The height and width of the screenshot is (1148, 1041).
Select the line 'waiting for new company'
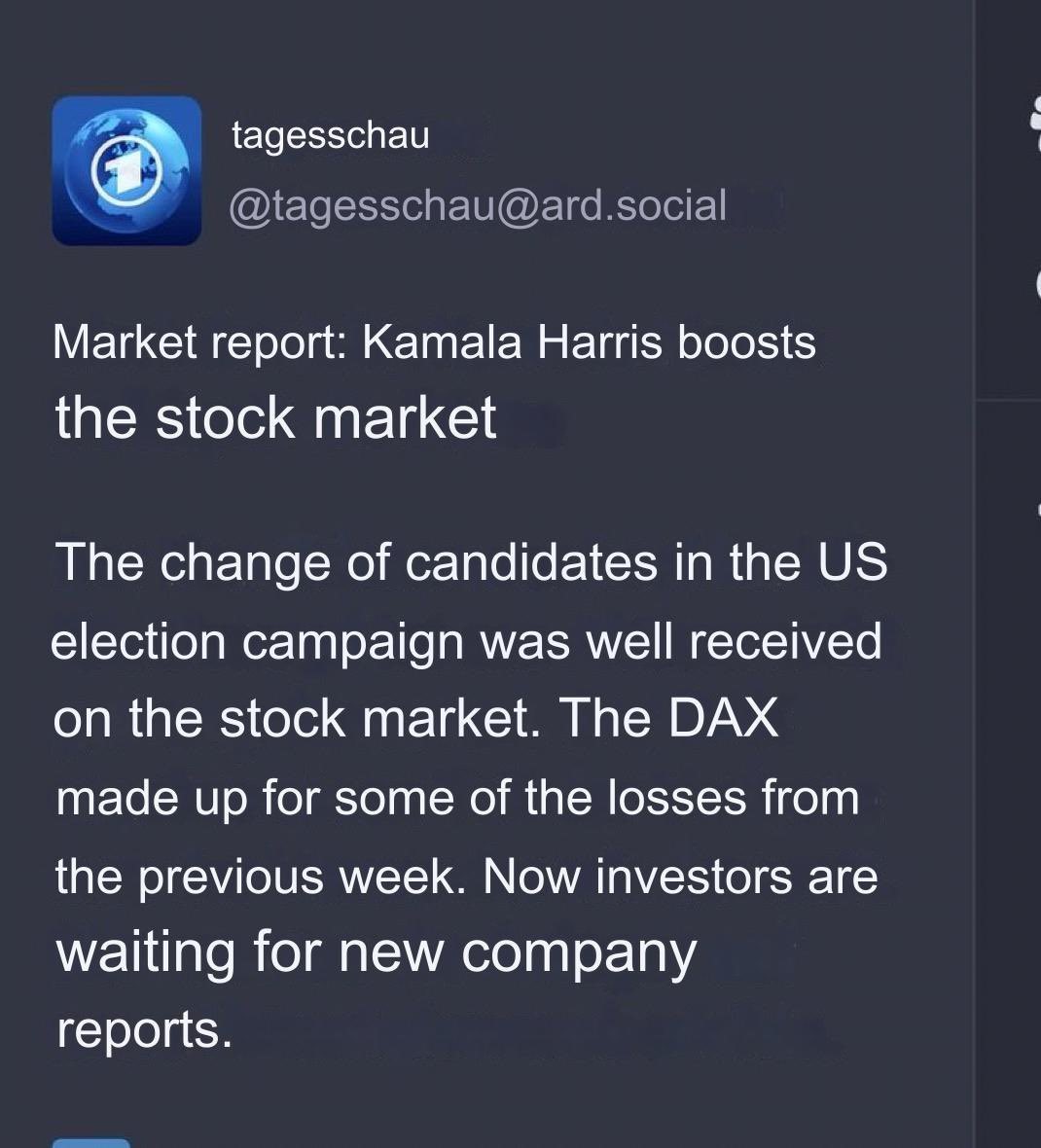(377, 954)
